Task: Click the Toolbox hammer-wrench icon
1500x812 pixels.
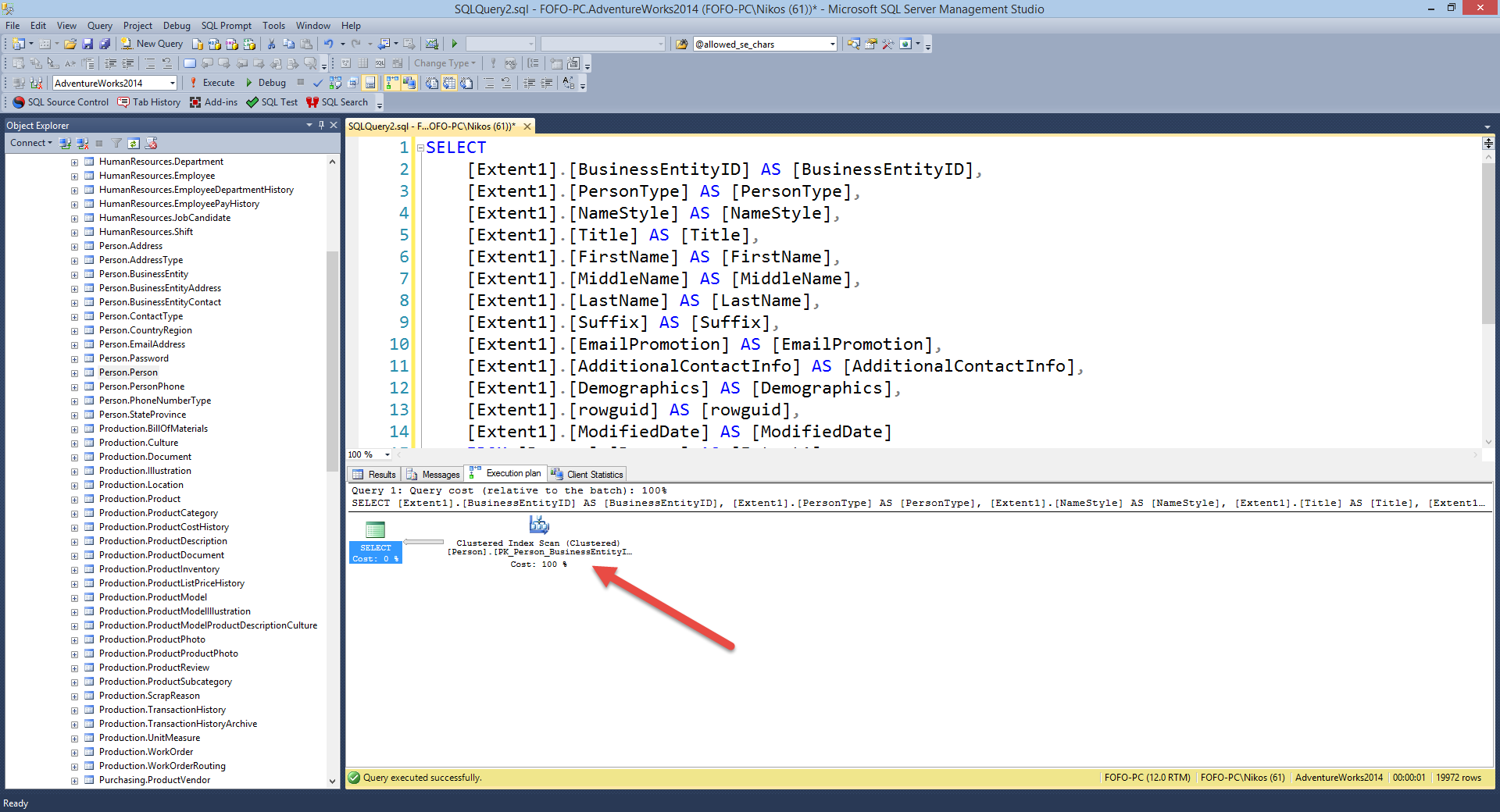Action: point(888,44)
